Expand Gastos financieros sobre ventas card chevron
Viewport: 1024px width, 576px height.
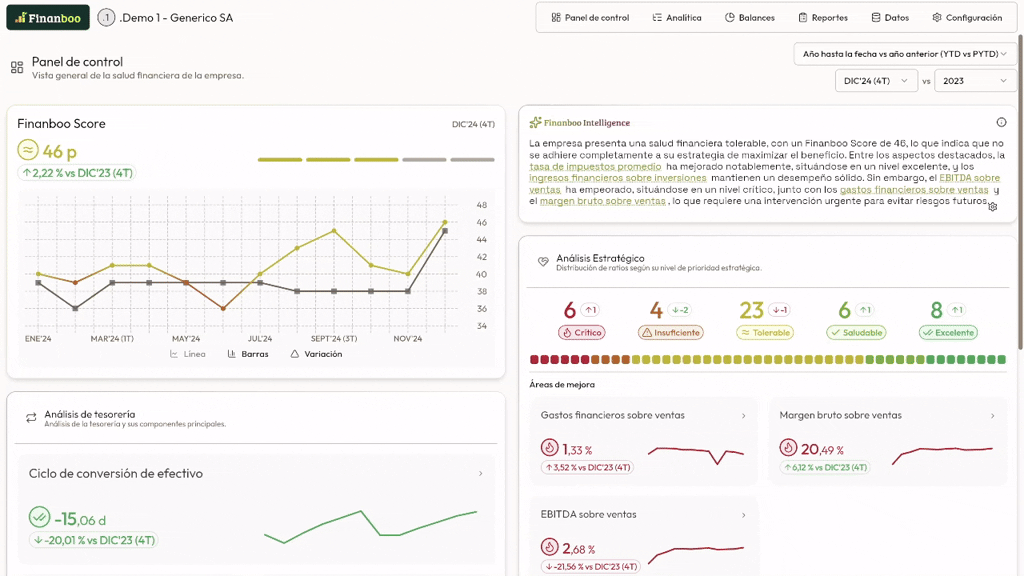click(743, 416)
